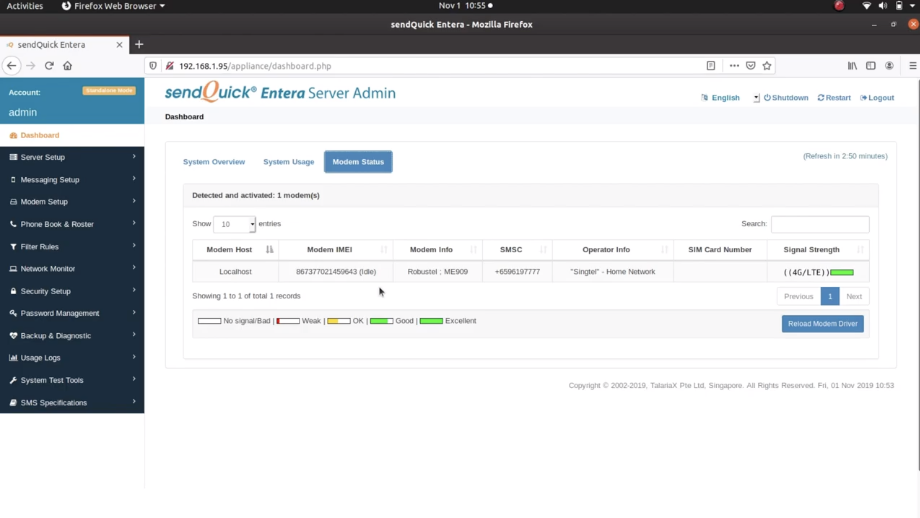920x518 pixels.
Task: Go to Previous page of records
Action: click(x=799, y=296)
